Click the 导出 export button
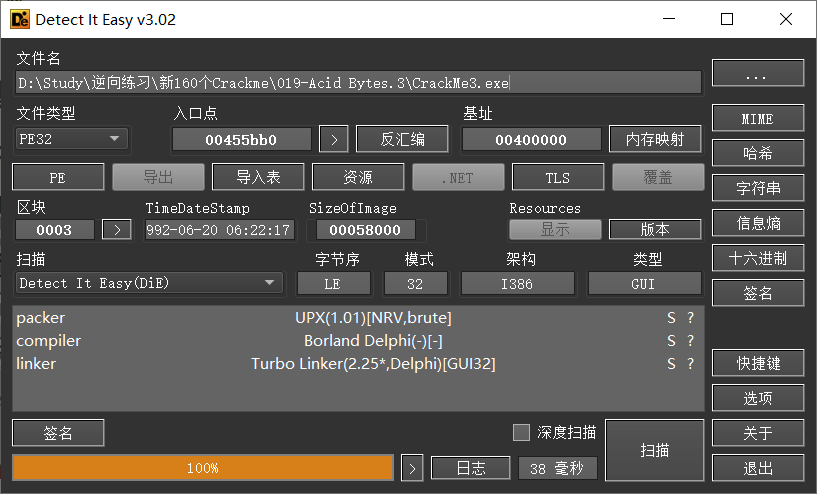Screen dimensions: 817x494 point(158,177)
